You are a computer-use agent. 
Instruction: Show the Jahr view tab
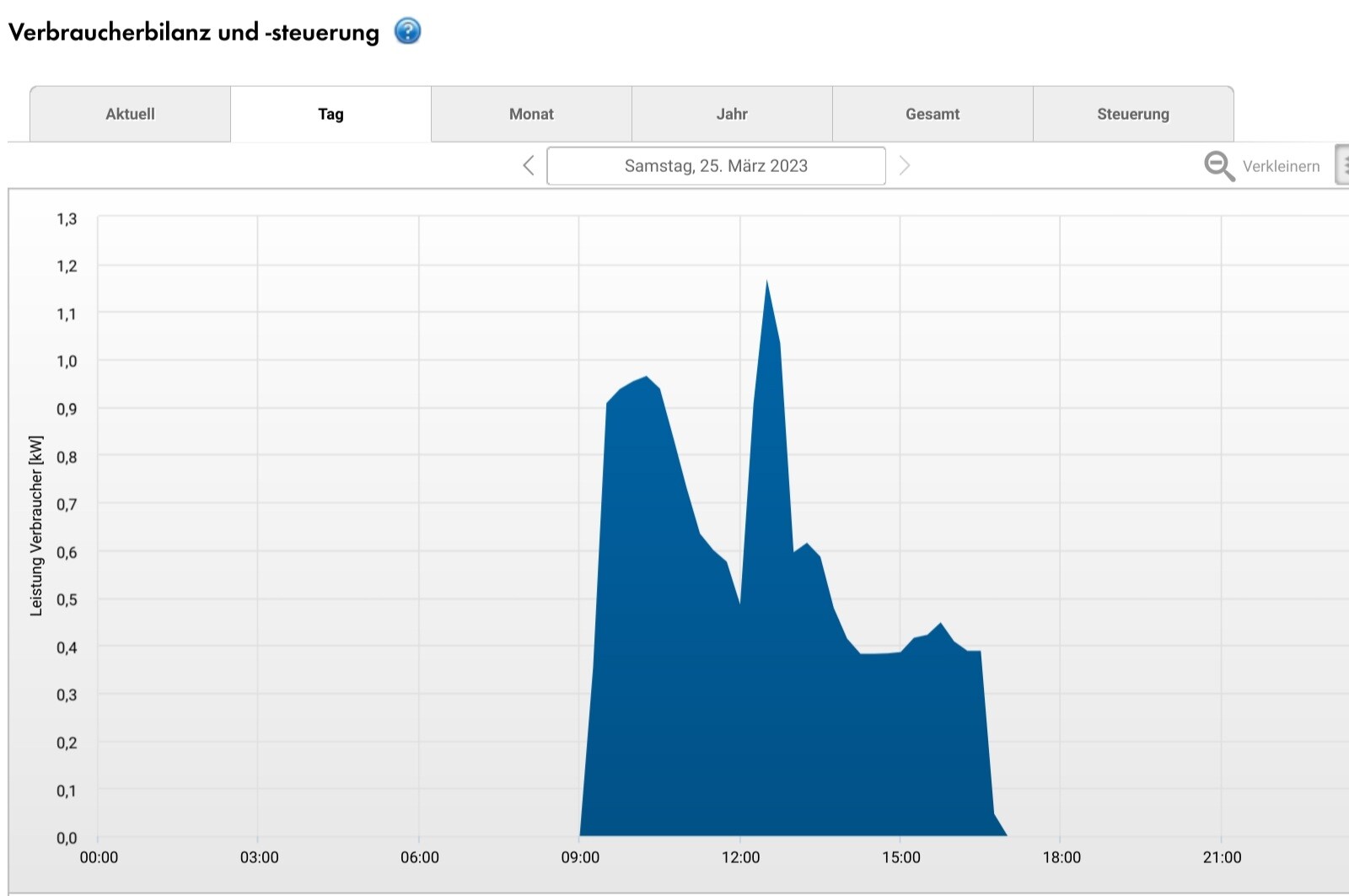[x=732, y=115]
